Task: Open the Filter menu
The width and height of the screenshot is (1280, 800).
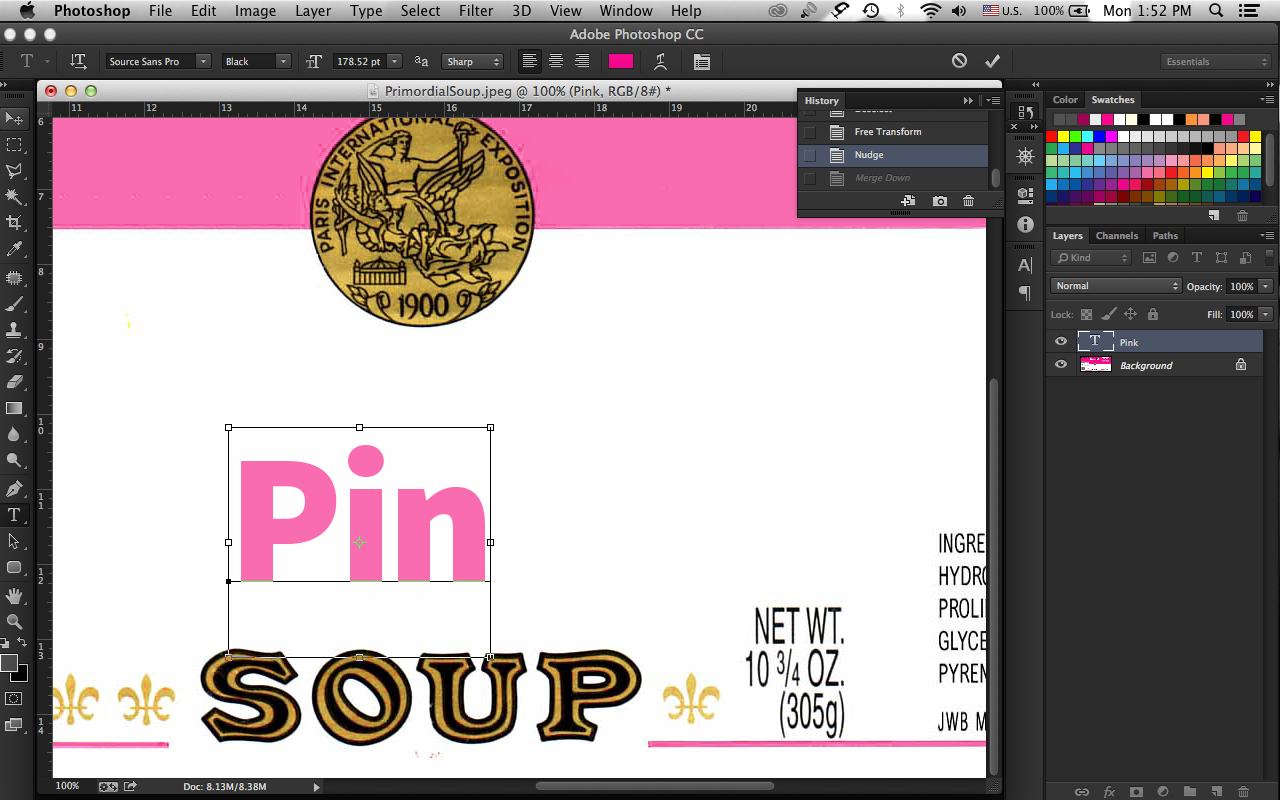Action: 476,11
